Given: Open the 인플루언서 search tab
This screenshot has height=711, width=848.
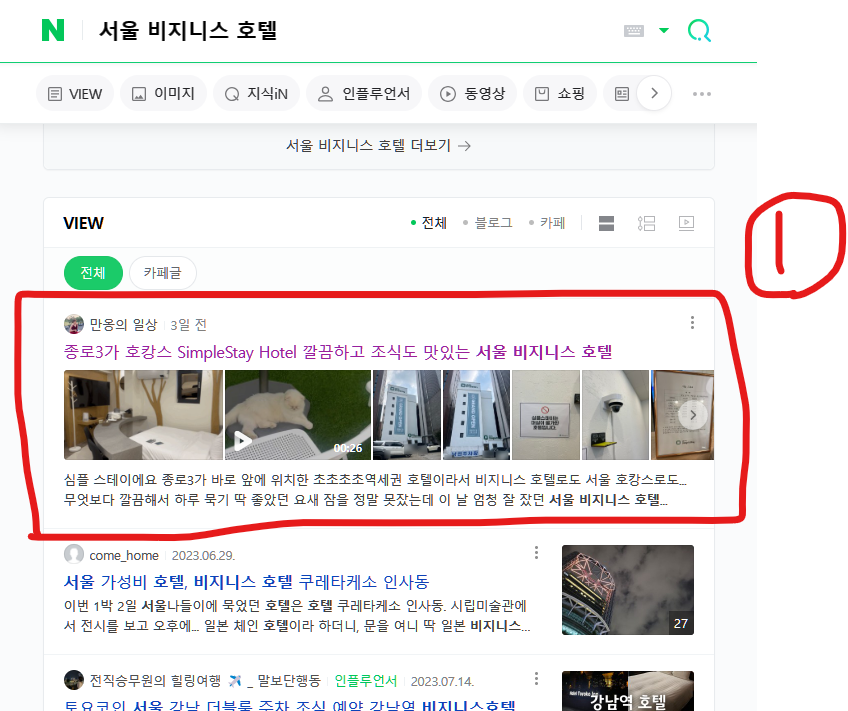Looking at the screenshot, I should [x=363, y=94].
